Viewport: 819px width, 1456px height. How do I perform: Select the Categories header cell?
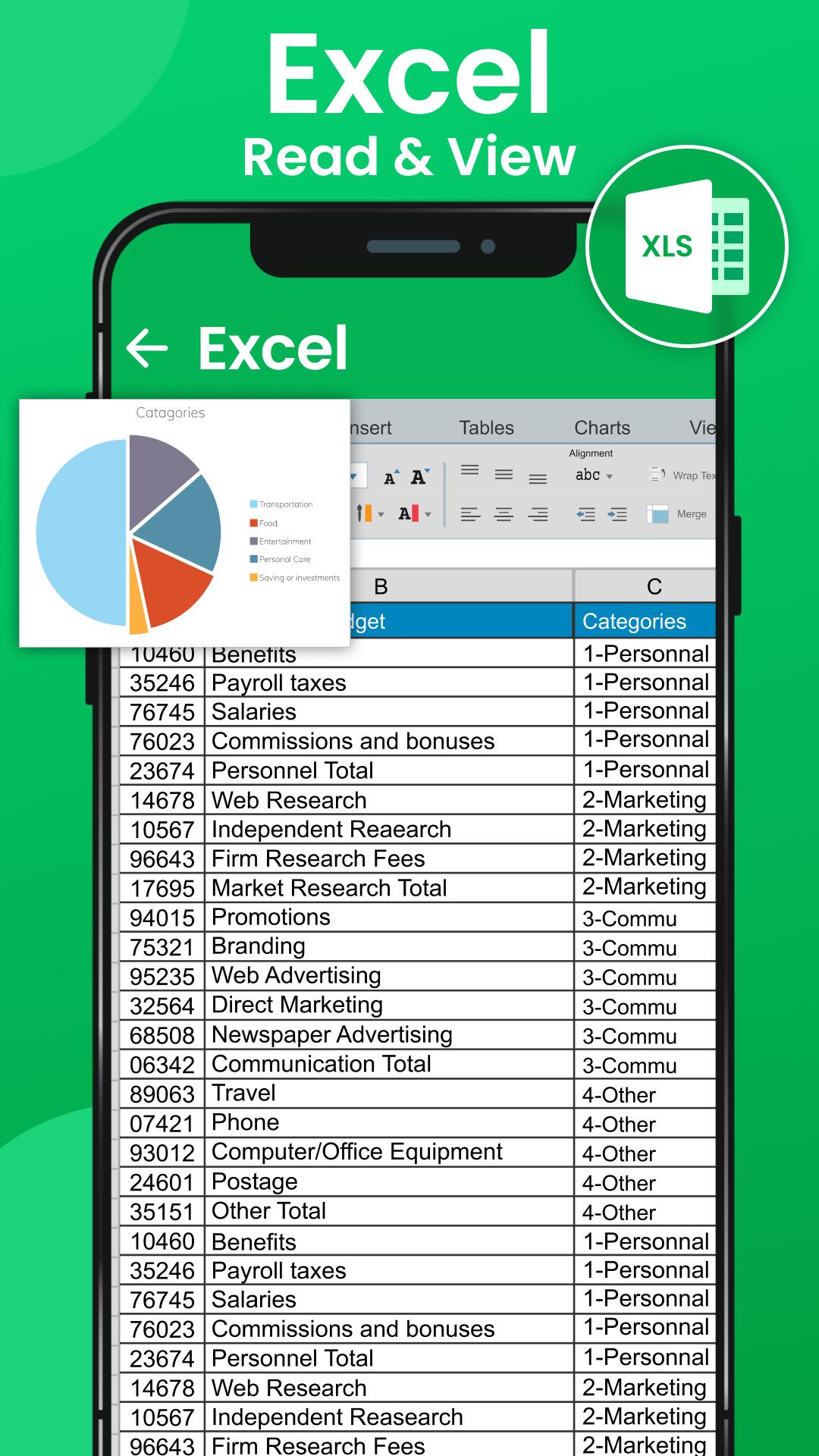click(x=645, y=621)
